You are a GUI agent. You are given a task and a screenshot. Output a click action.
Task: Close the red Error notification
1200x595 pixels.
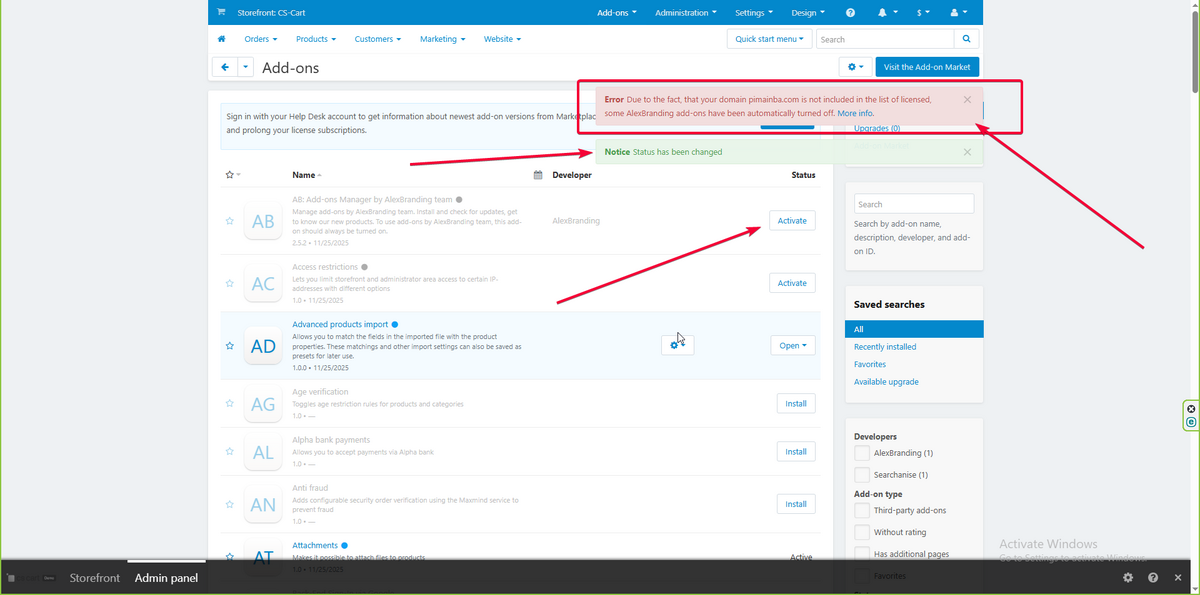coord(967,100)
